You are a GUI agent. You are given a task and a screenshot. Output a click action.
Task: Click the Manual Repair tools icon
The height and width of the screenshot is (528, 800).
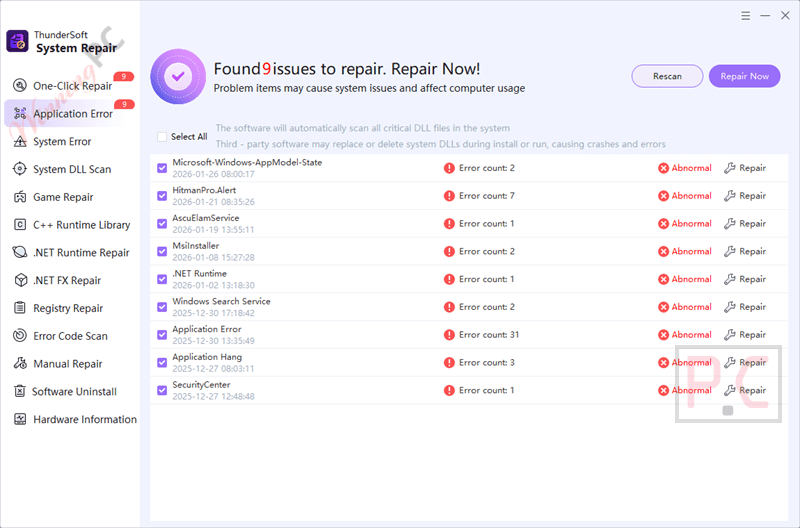tap(20, 363)
